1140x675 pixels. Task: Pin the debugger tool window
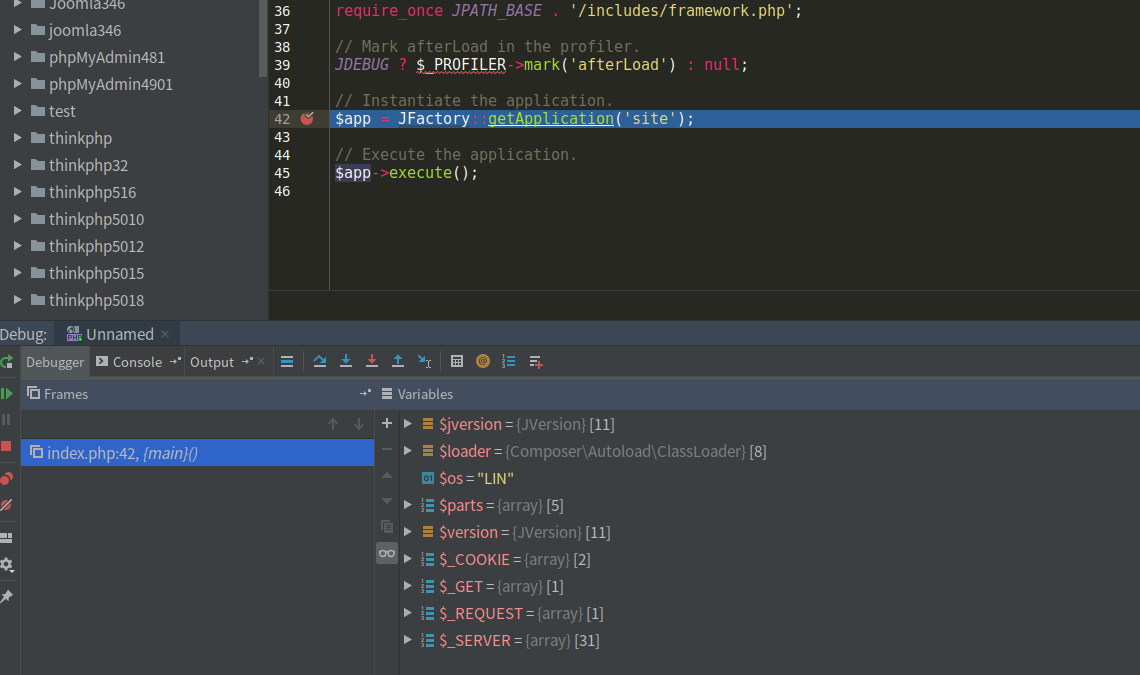pos(6,596)
